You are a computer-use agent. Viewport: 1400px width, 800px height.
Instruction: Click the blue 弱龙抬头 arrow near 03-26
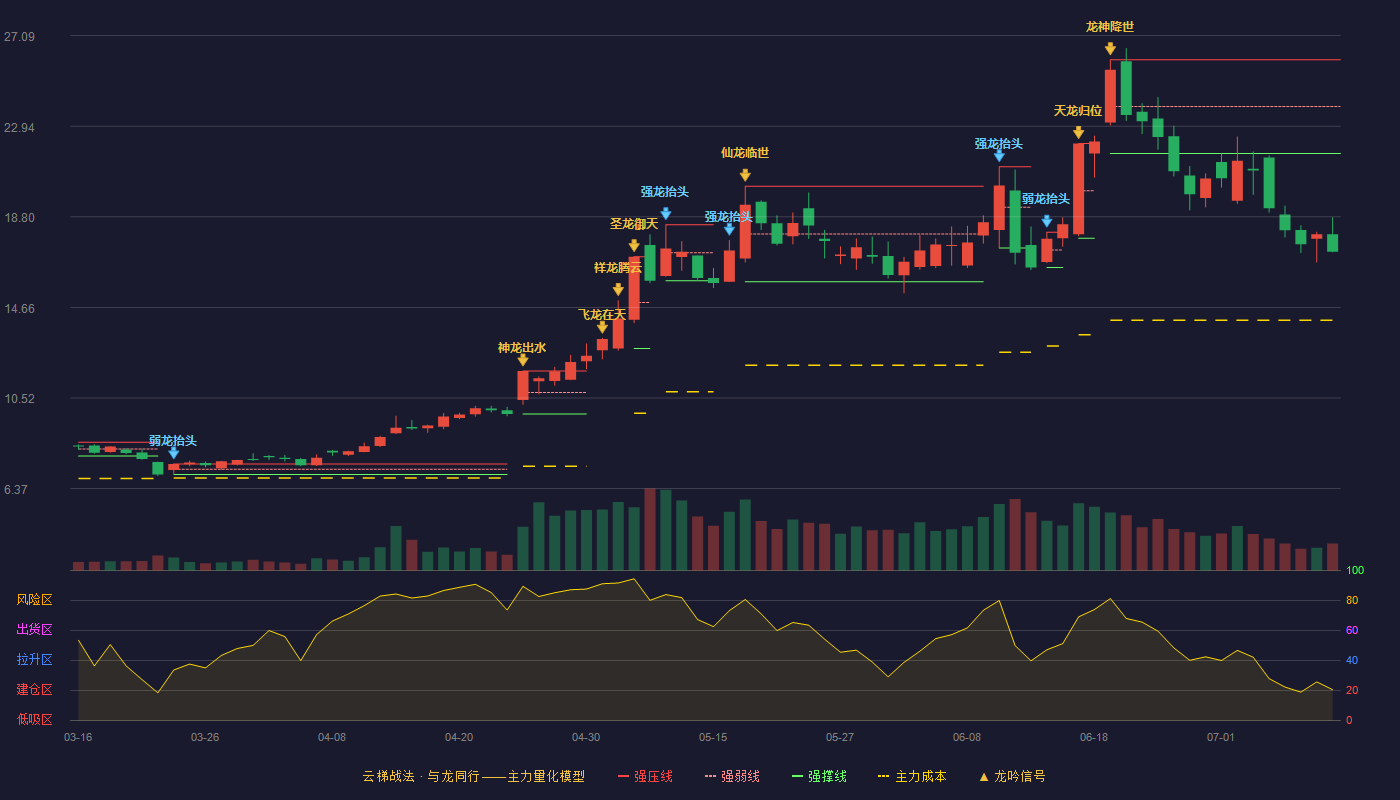pos(174,453)
